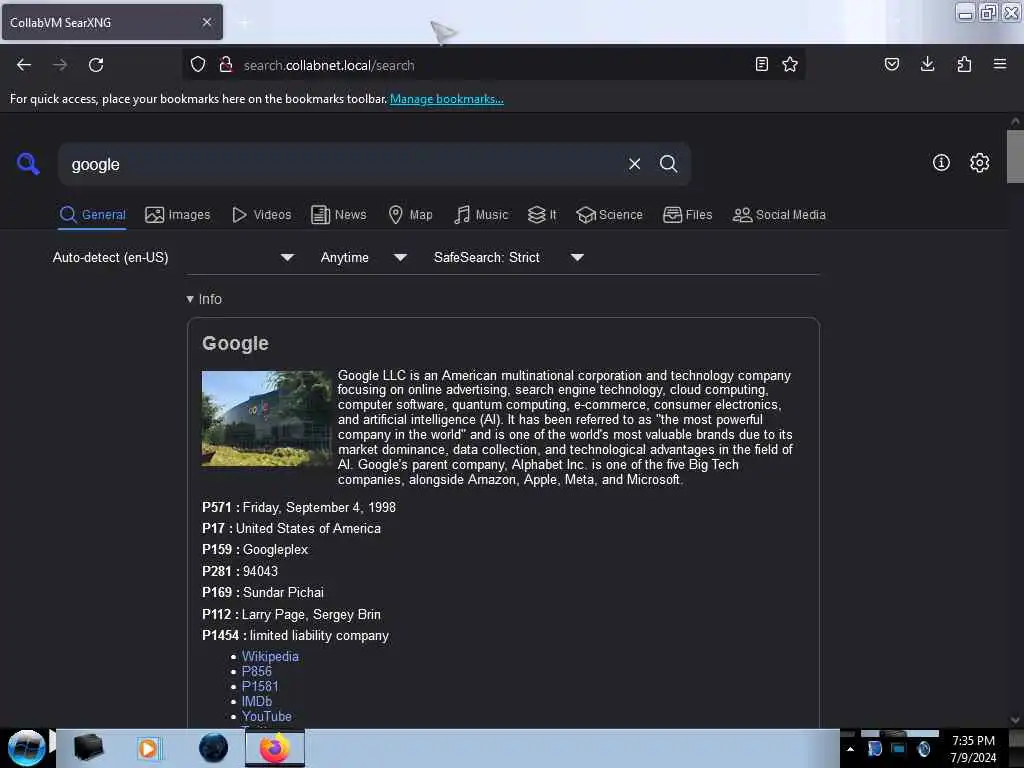Close the CollabVM SearXNG tab
1024x768 pixels.
pyautogui.click(x=207, y=22)
